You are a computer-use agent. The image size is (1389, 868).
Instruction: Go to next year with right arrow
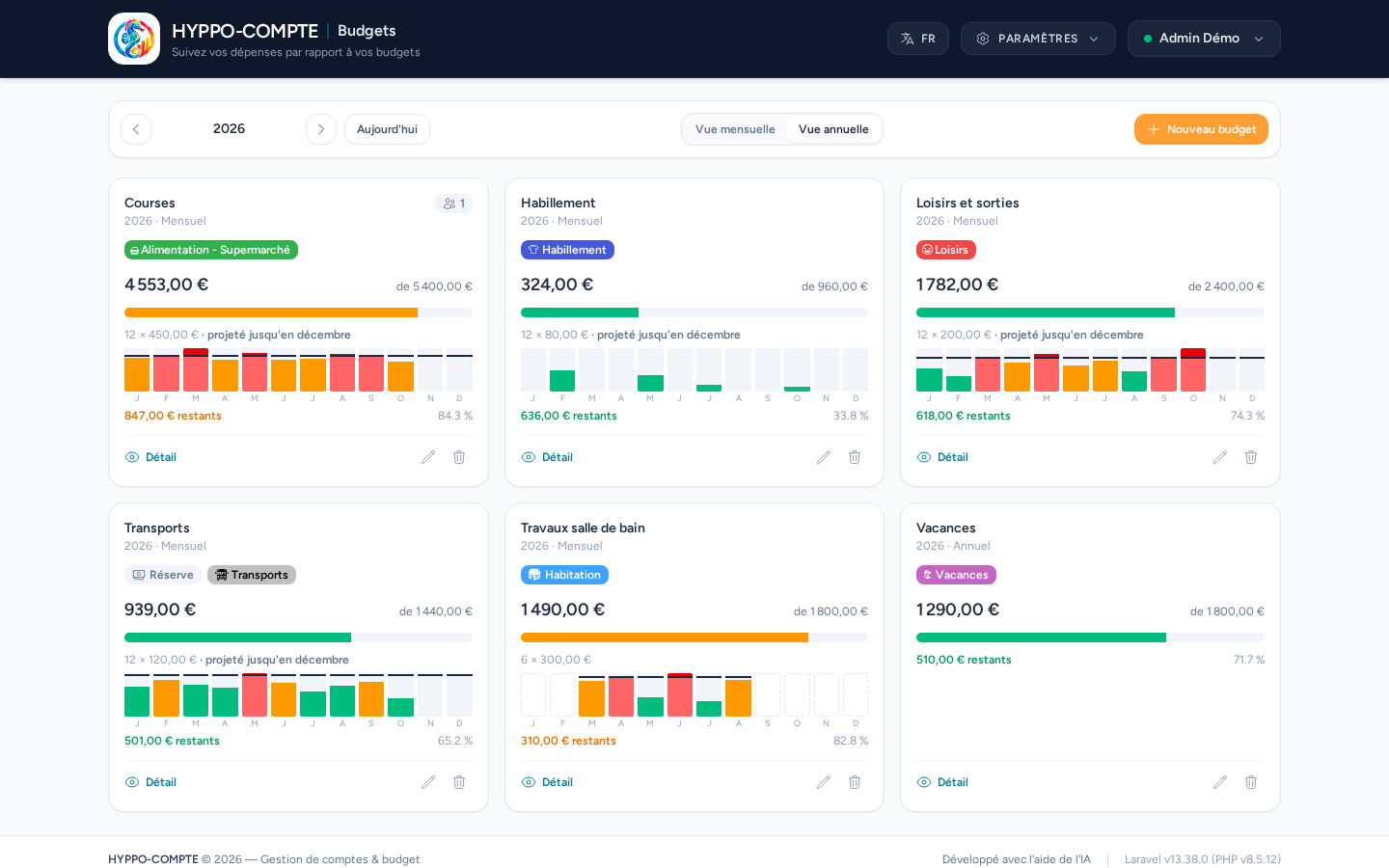pyautogui.click(x=321, y=129)
